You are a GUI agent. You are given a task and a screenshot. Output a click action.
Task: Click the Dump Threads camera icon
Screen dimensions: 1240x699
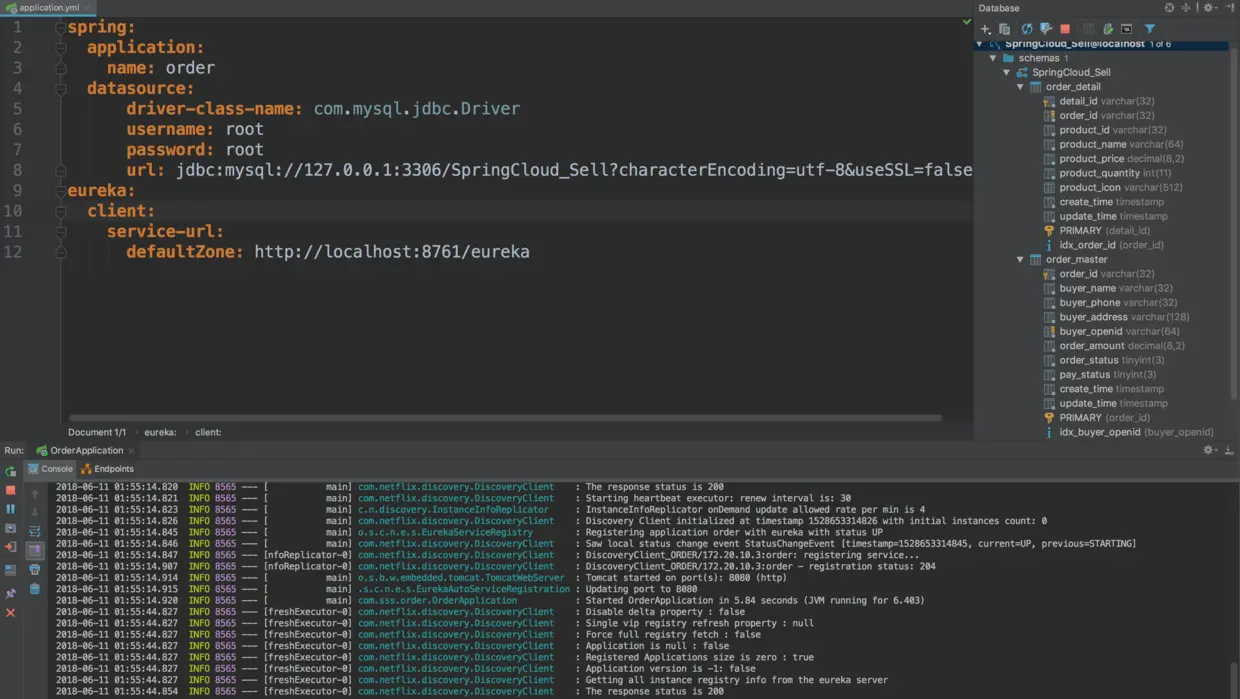pyautogui.click(x=11, y=528)
